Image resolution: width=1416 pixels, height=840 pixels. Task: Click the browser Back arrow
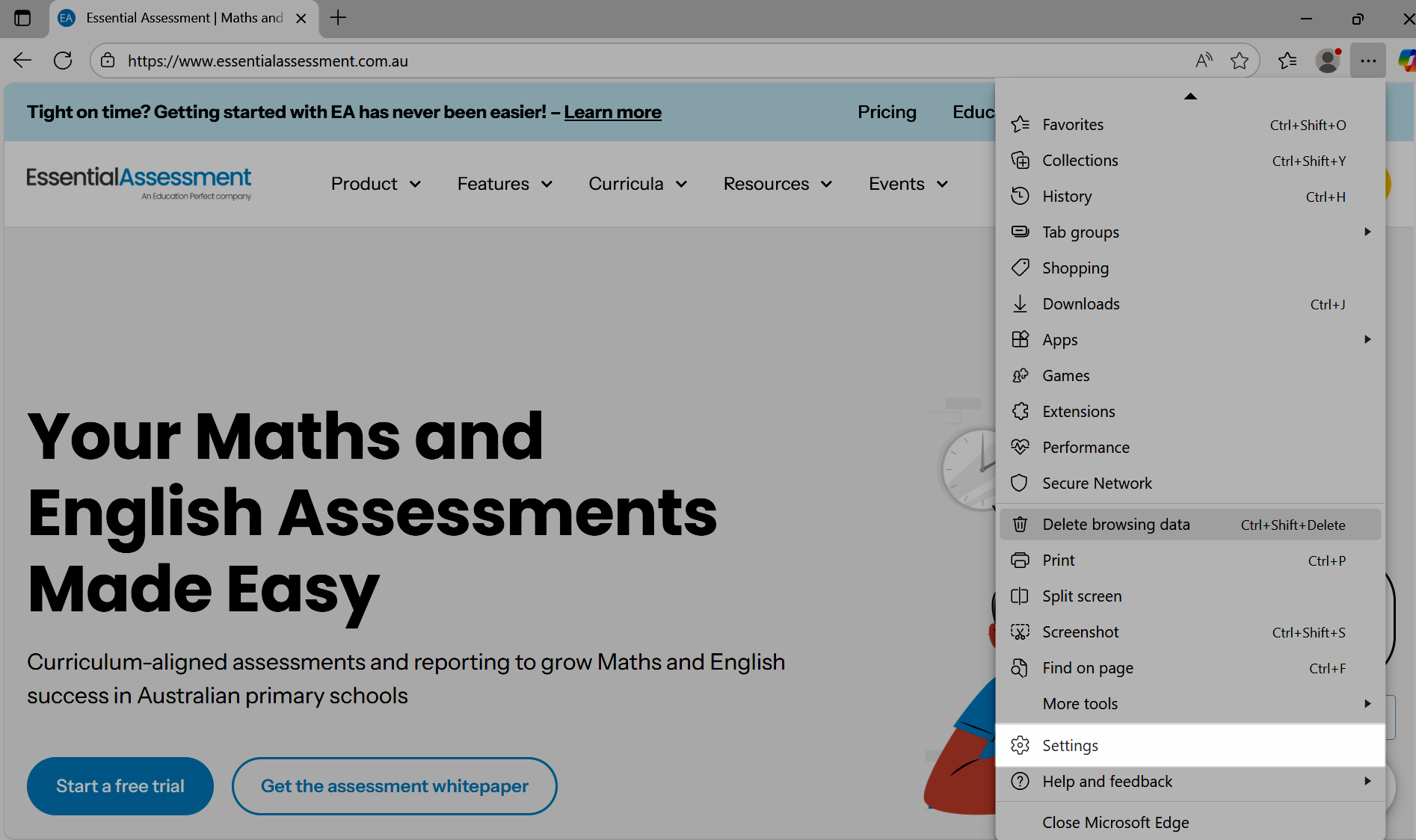22,61
